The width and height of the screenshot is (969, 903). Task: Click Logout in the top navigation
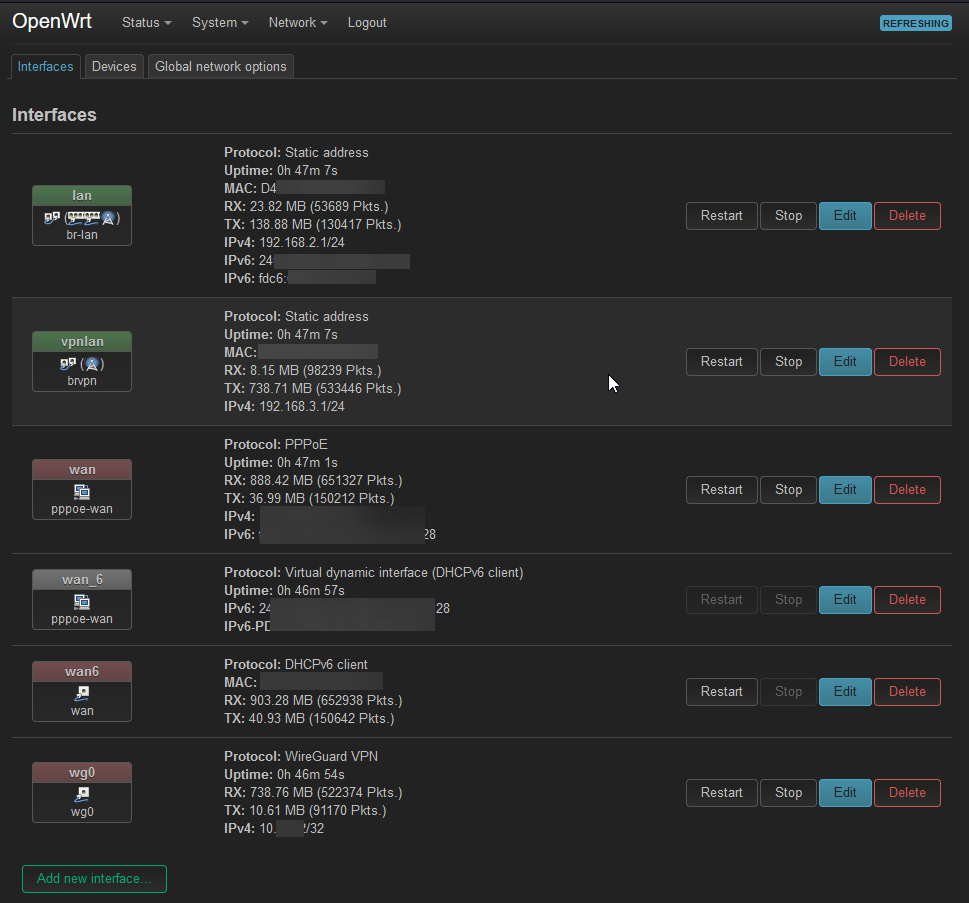367,23
